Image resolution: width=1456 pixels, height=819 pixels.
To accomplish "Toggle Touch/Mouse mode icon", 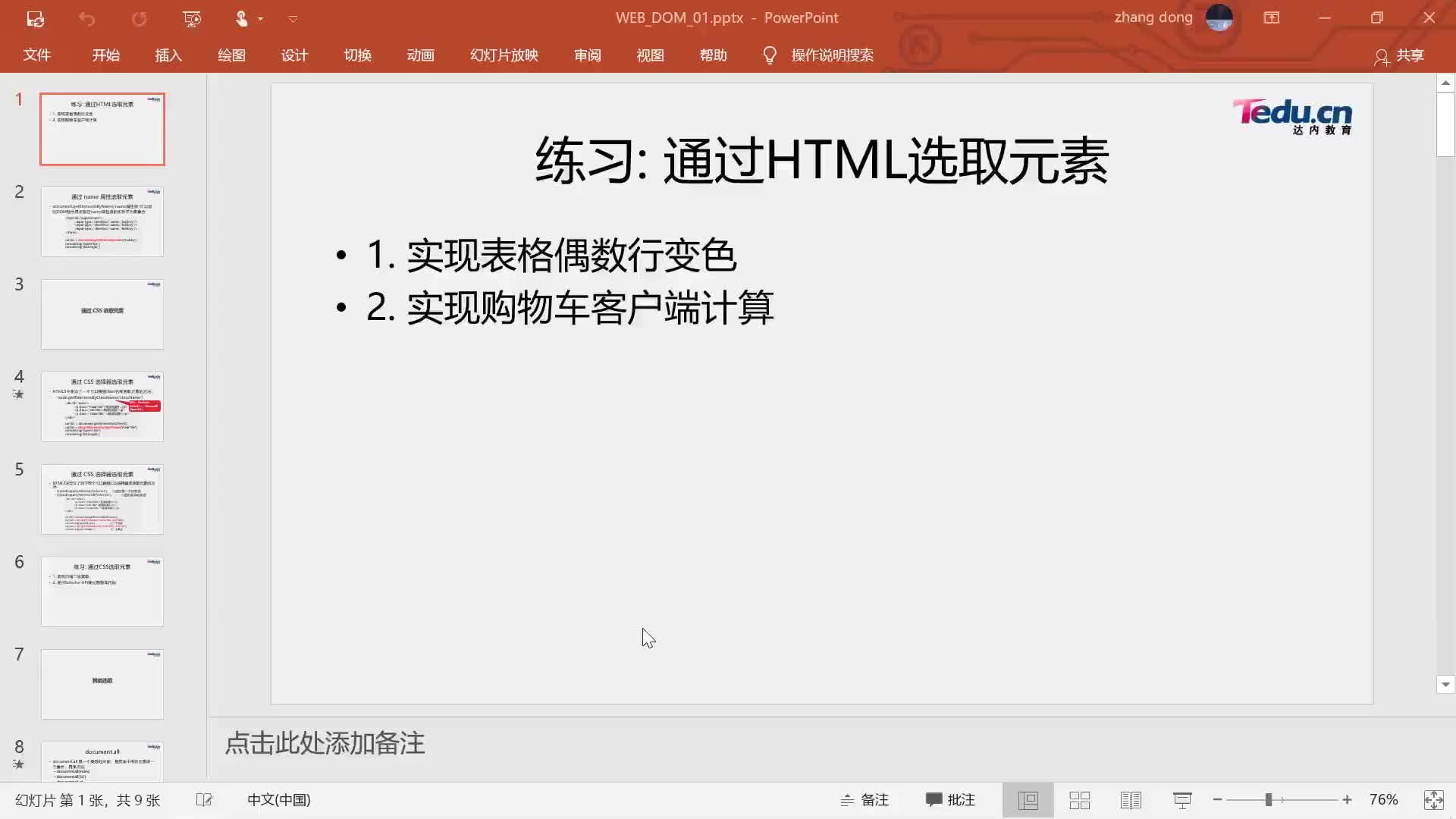I will tap(241, 18).
